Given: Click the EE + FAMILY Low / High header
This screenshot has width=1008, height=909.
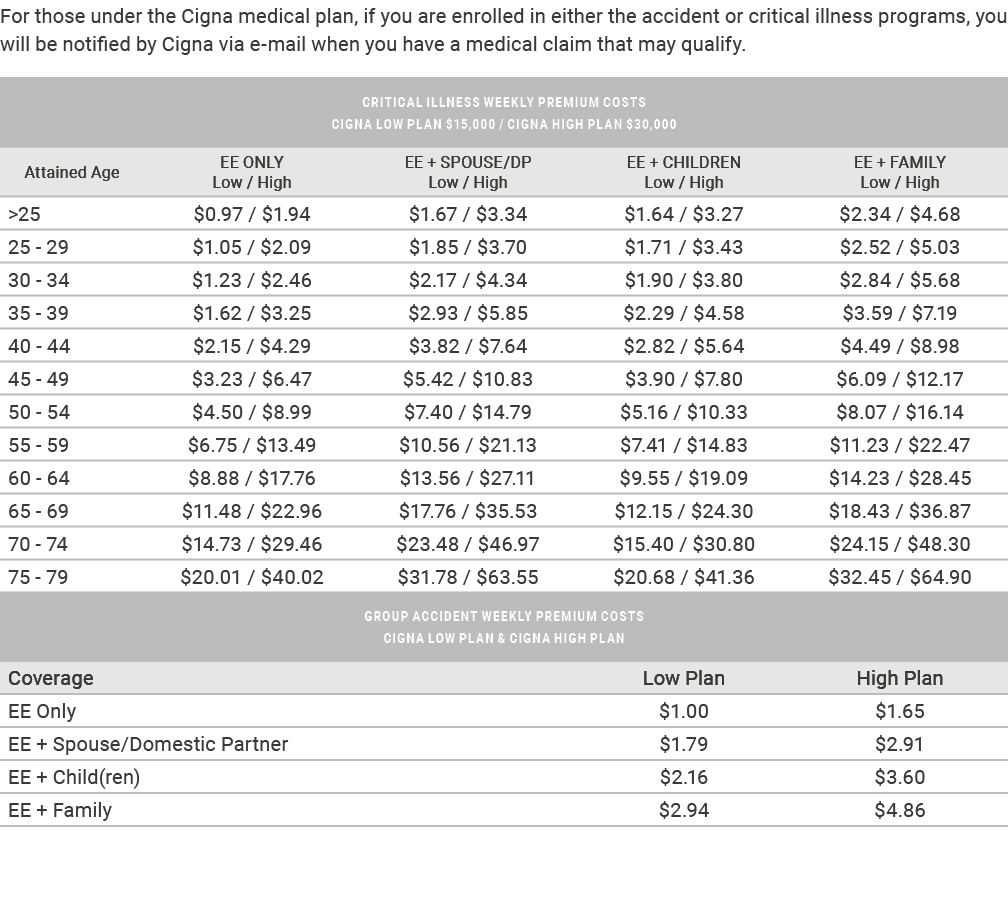Looking at the screenshot, I should pyautogui.click(x=900, y=172).
